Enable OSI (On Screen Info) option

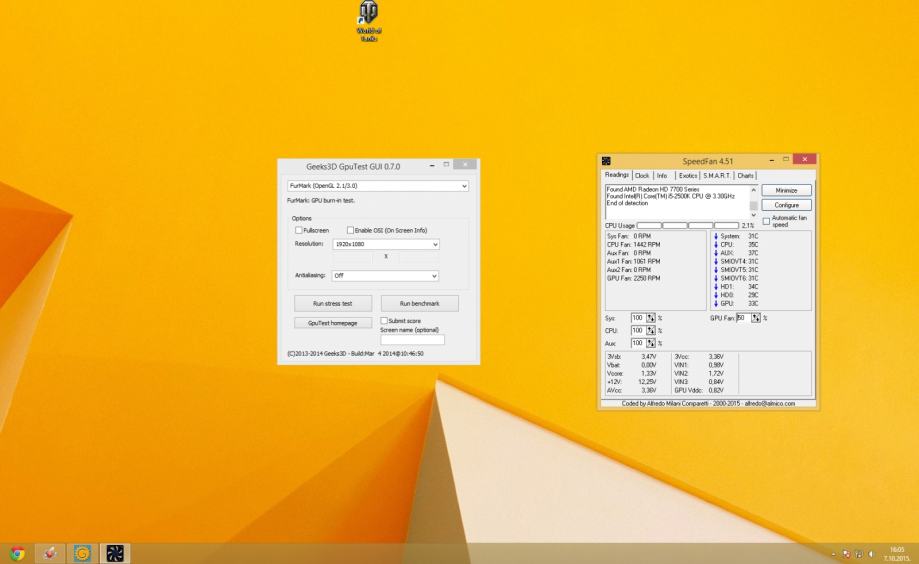tap(349, 230)
